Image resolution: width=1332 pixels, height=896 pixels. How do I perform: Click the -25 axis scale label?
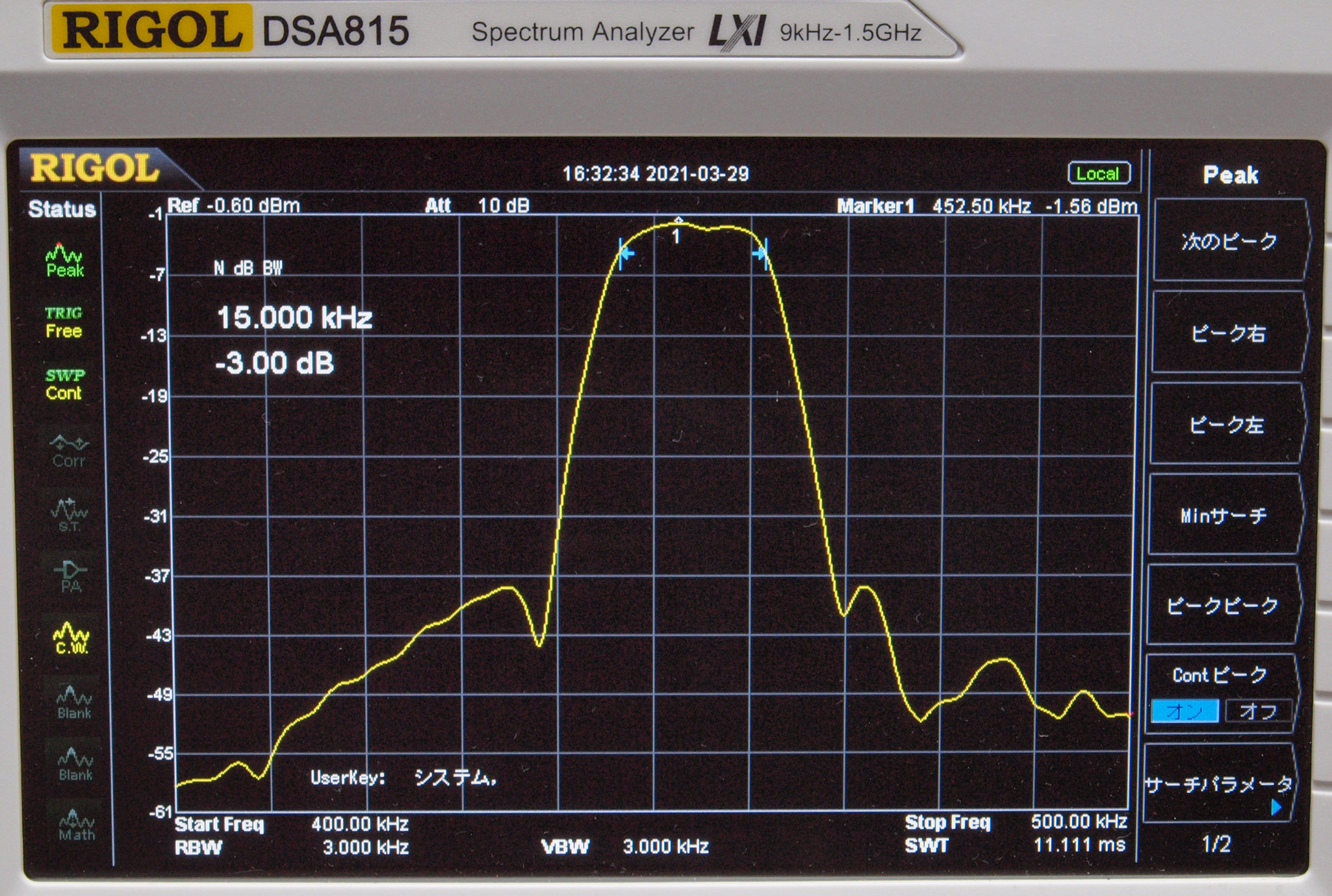(155, 457)
